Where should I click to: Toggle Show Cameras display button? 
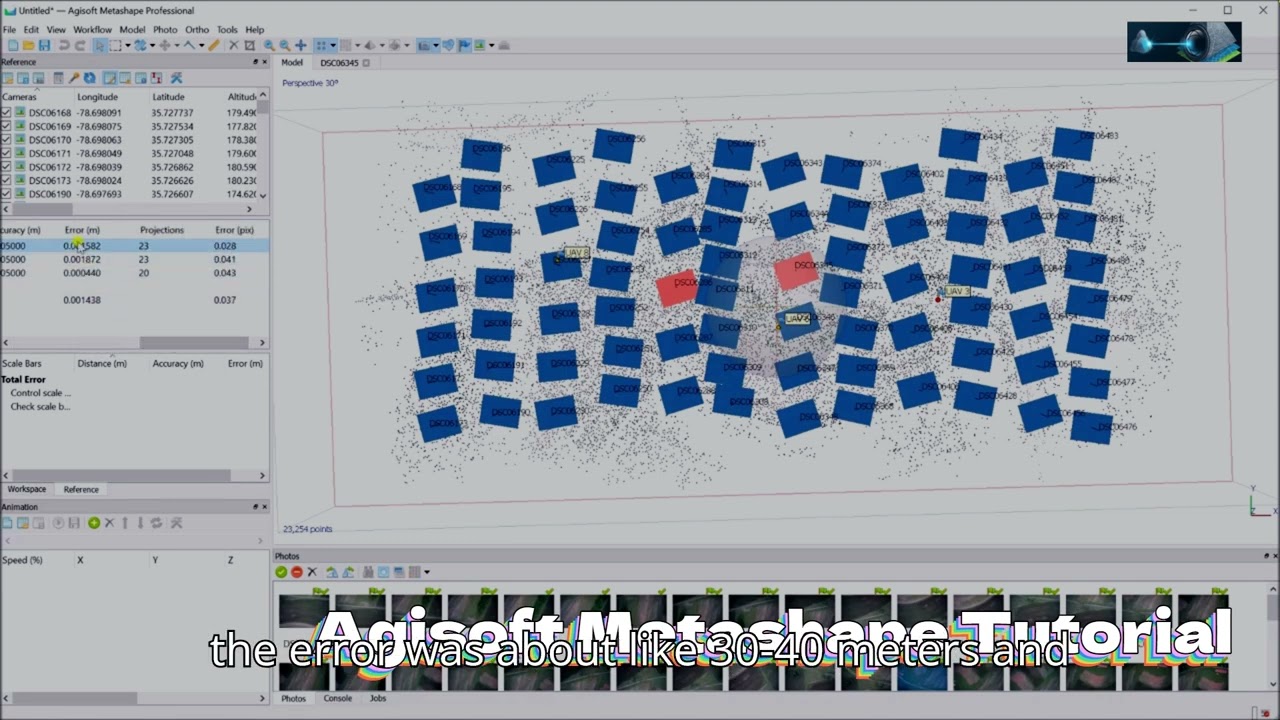point(424,45)
